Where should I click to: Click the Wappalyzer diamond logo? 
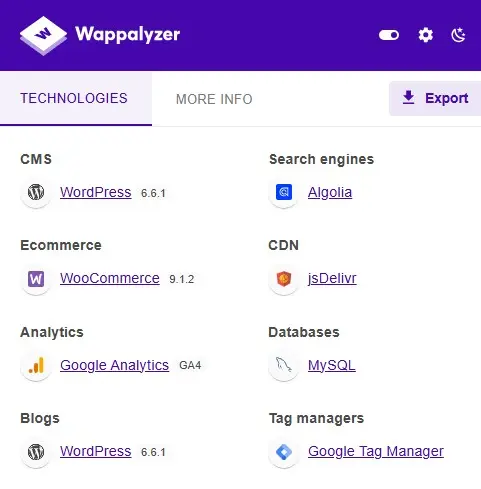(43, 35)
